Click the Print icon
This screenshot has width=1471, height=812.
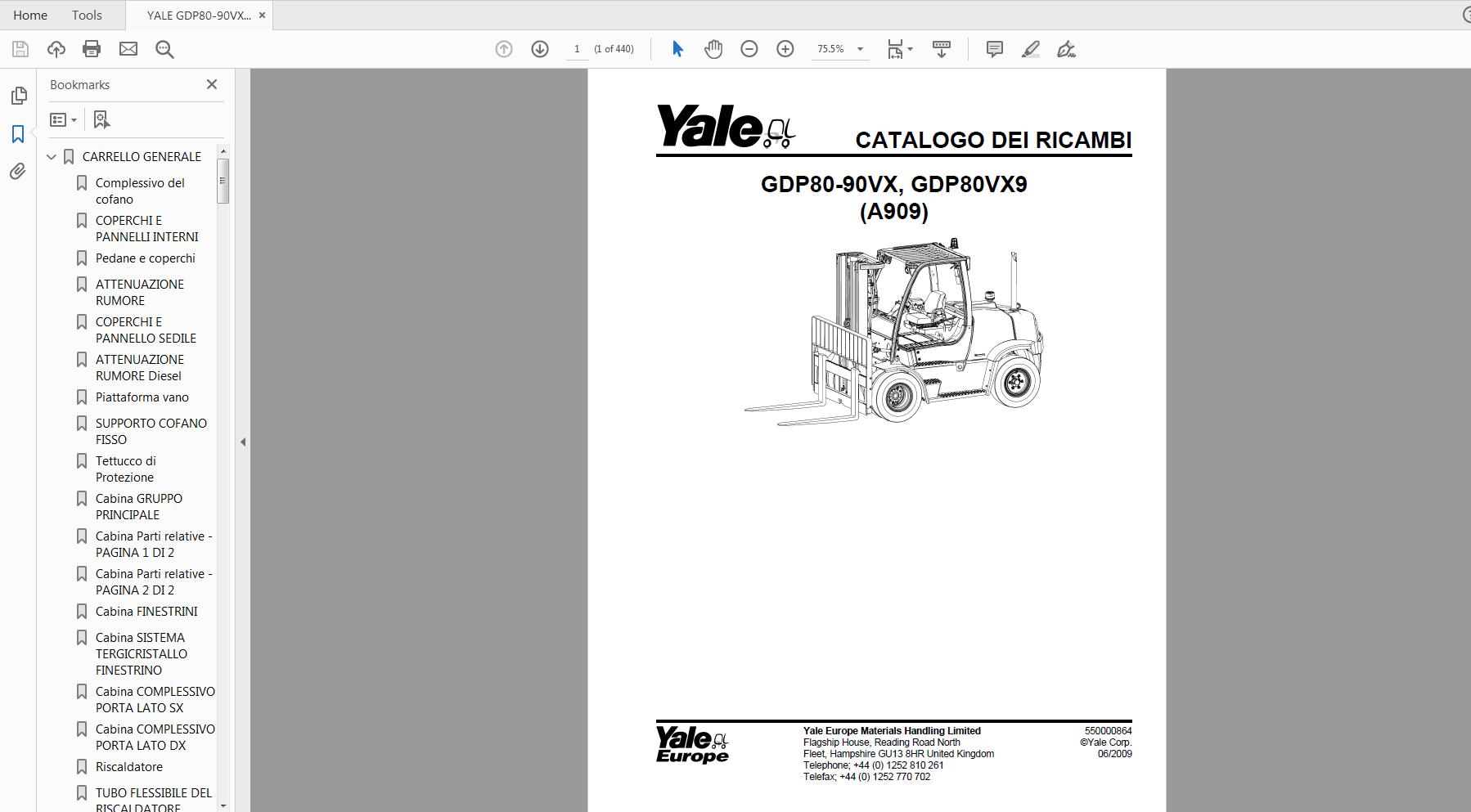click(92, 49)
